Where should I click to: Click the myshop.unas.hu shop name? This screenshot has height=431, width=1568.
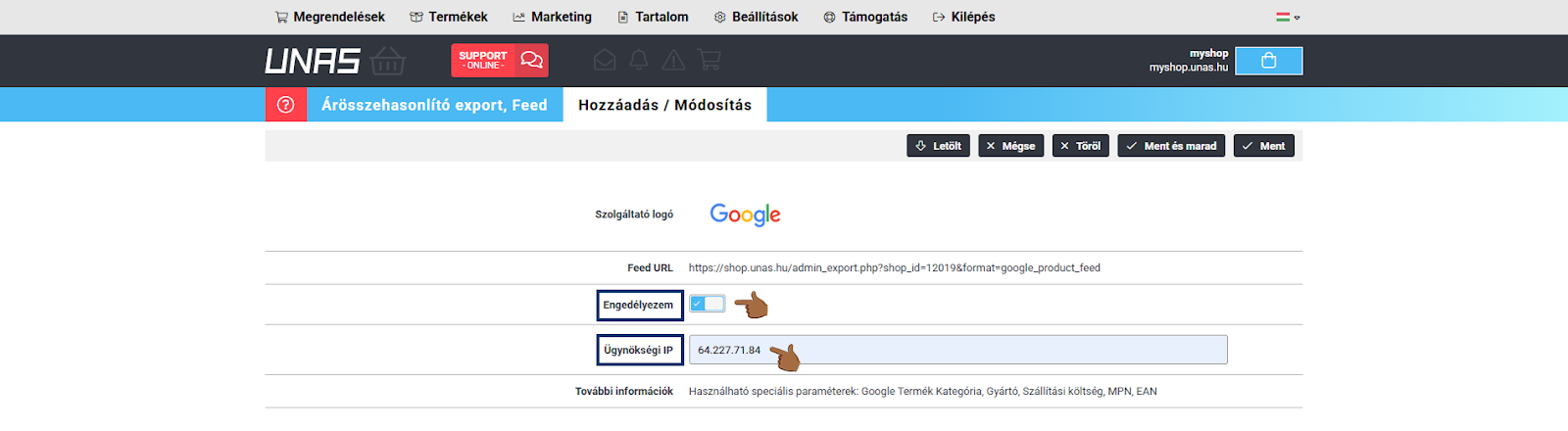(1189, 68)
